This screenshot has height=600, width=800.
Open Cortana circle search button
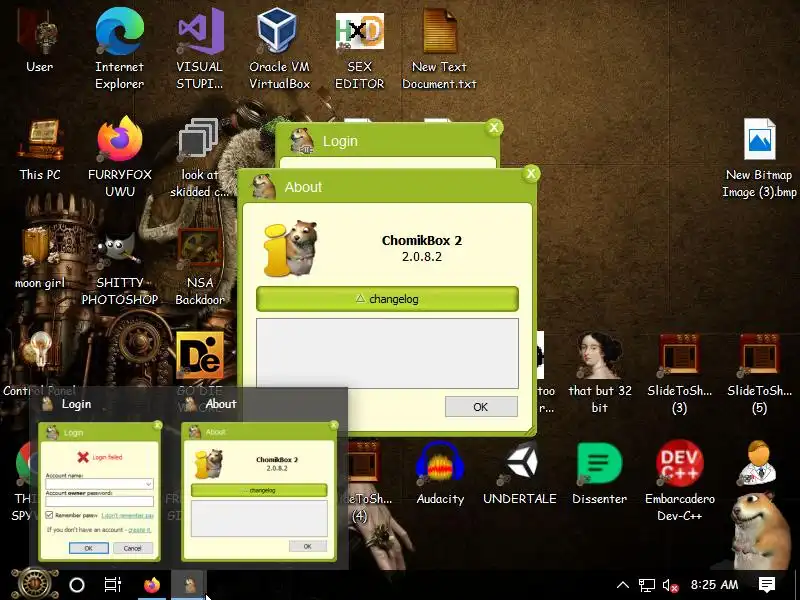[77, 585]
